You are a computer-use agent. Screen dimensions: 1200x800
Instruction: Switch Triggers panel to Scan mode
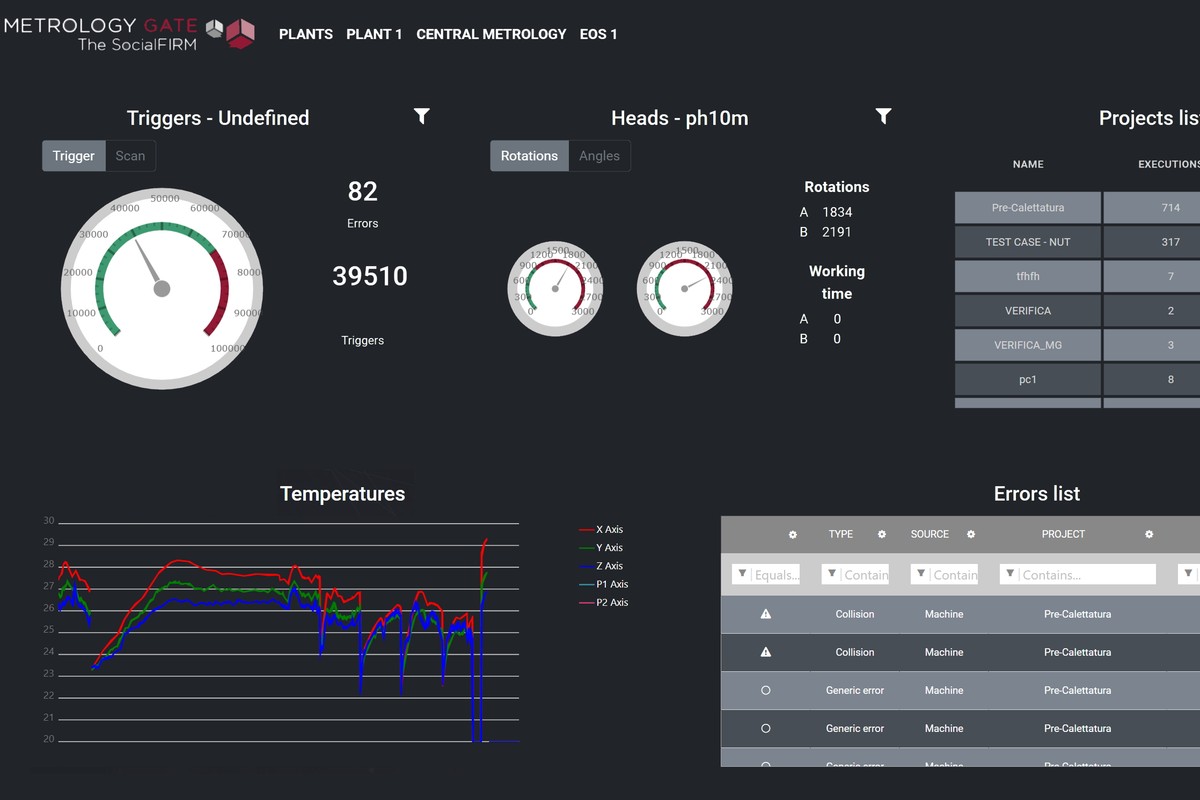point(130,156)
